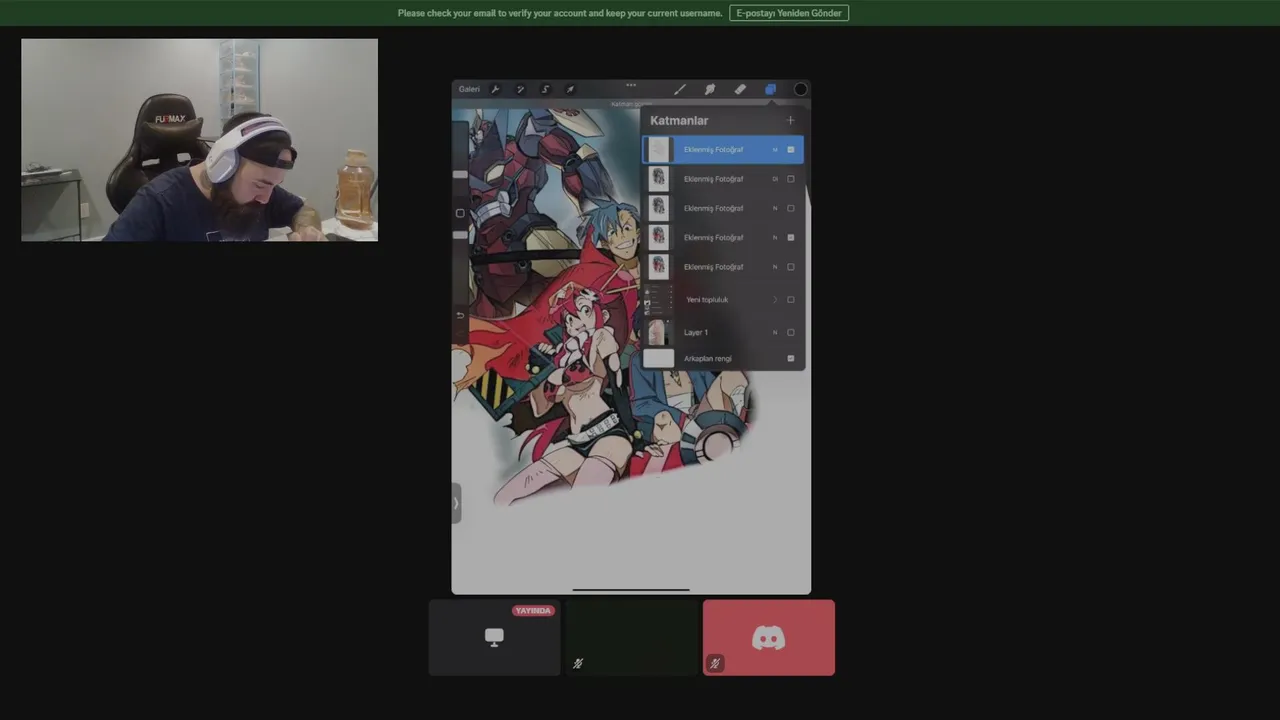Open the color picker circle
Viewport: 1280px width, 720px height.
coord(800,89)
